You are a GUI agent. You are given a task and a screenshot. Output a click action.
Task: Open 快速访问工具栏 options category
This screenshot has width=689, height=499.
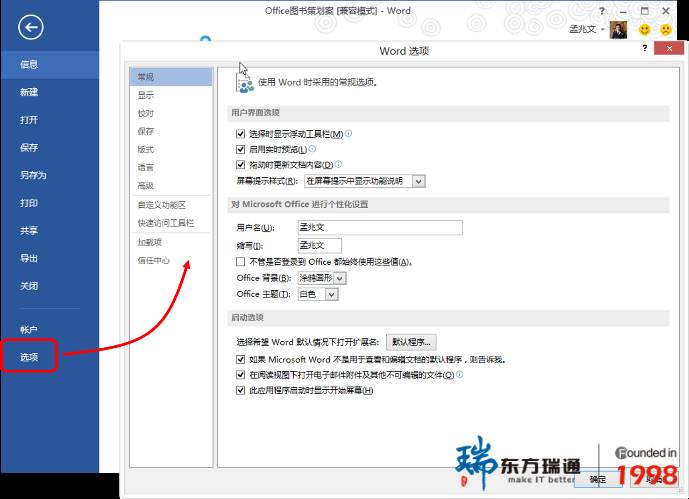point(171,223)
